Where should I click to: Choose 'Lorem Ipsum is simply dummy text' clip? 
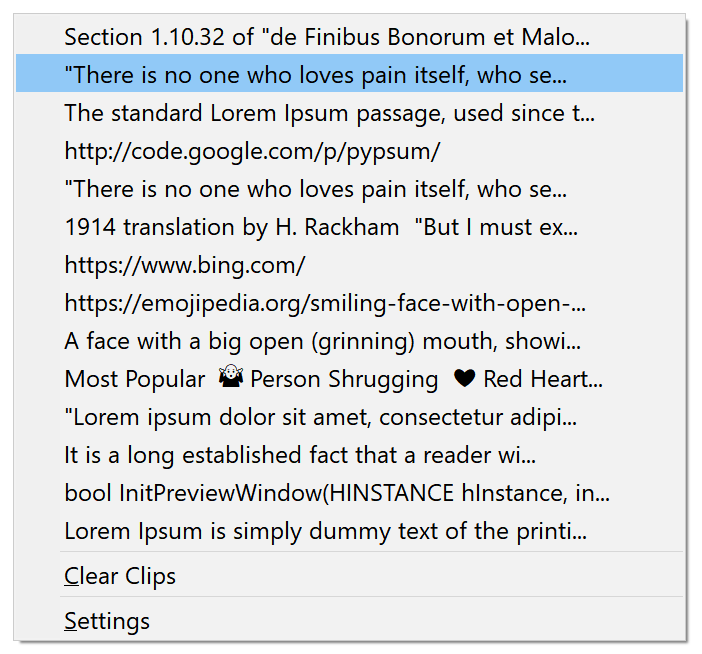coord(349,531)
